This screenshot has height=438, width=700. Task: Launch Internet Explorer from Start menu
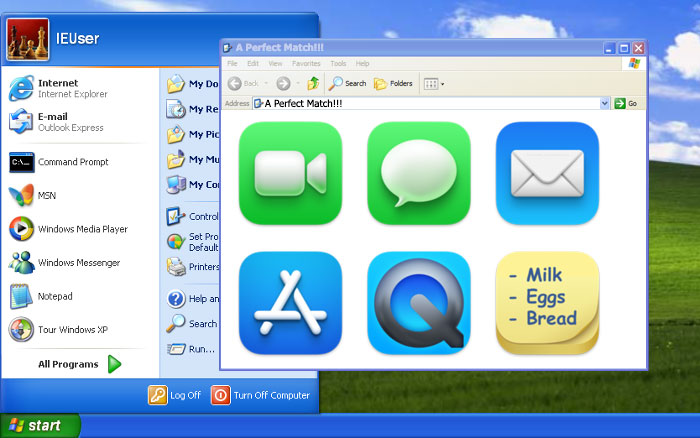click(x=58, y=88)
